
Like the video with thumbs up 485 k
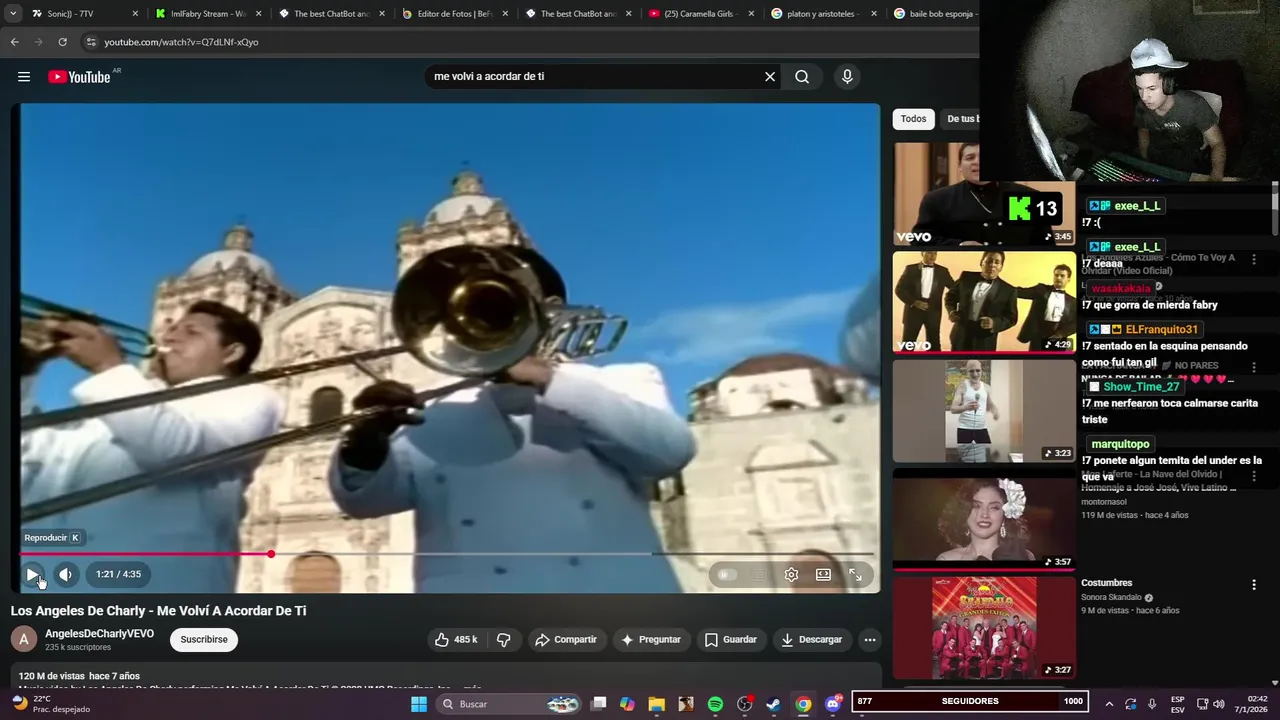point(455,640)
